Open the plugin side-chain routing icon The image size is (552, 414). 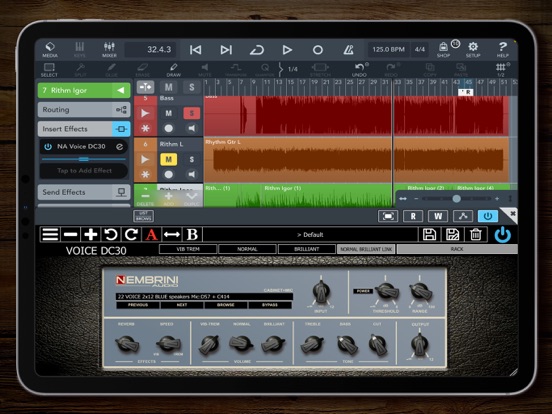(x=463, y=216)
